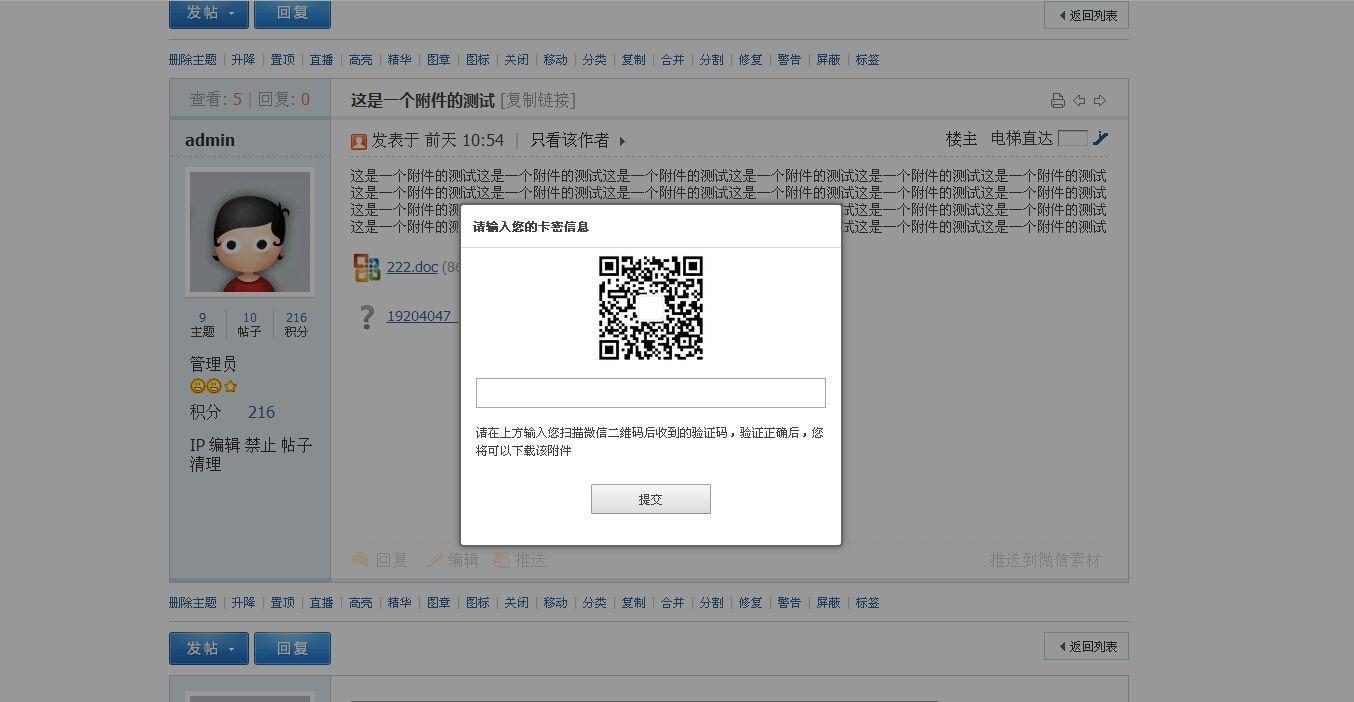
Task: Click 回复 button in the top bar
Action: [292, 13]
